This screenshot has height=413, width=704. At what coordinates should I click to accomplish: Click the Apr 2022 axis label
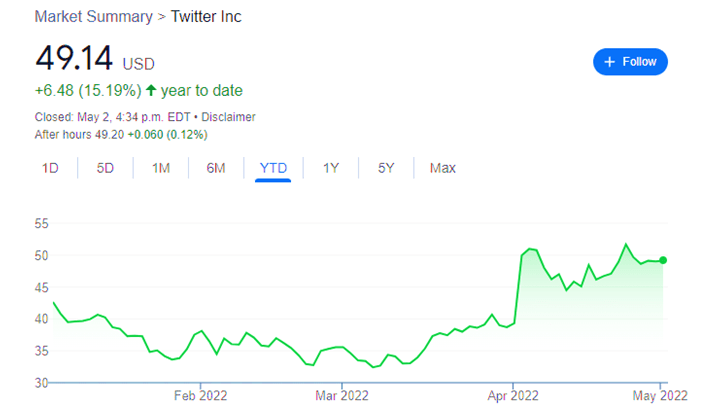point(512,396)
